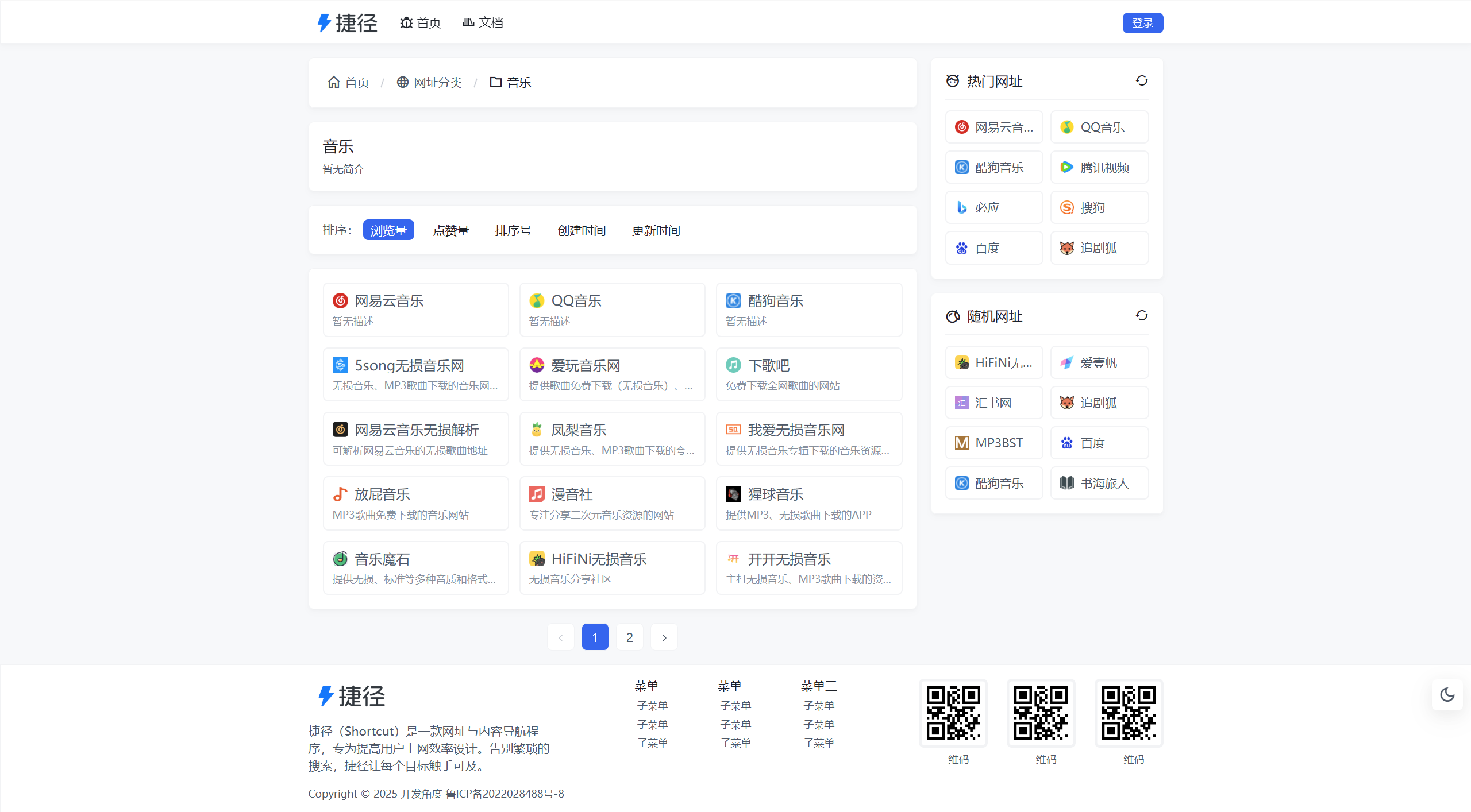The width and height of the screenshot is (1471, 812).
Task: Sort by 创建时间
Action: 582,230
